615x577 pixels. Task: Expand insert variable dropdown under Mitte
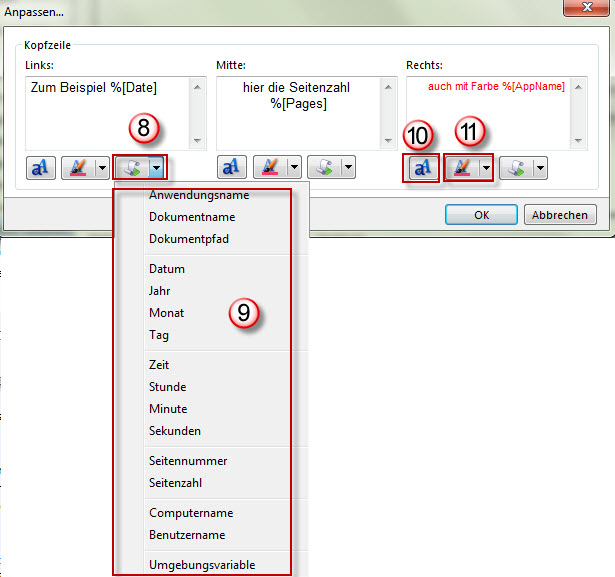(x=348, y=167)
